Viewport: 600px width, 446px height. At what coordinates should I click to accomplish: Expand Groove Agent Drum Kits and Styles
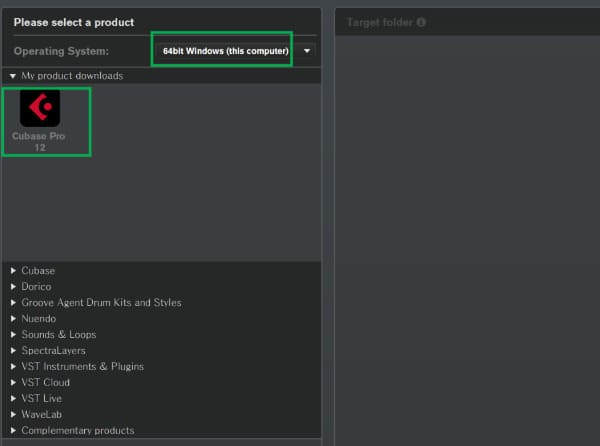(x=13, y=303)
